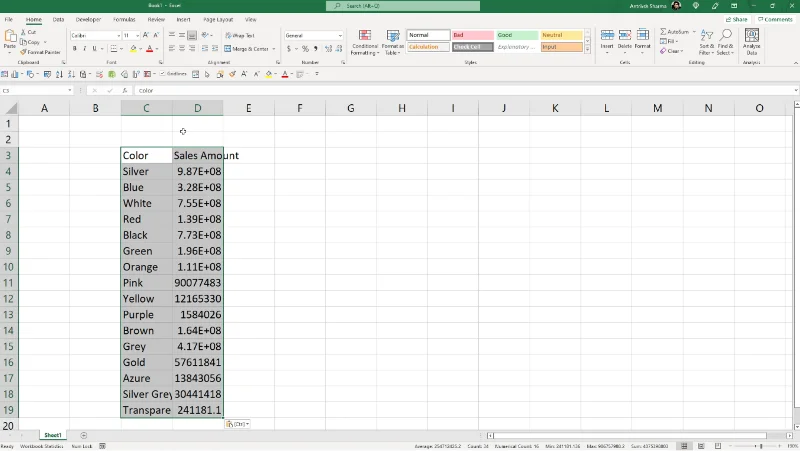Click the Increase Font Size icon in the Font group

click(146, 35)
